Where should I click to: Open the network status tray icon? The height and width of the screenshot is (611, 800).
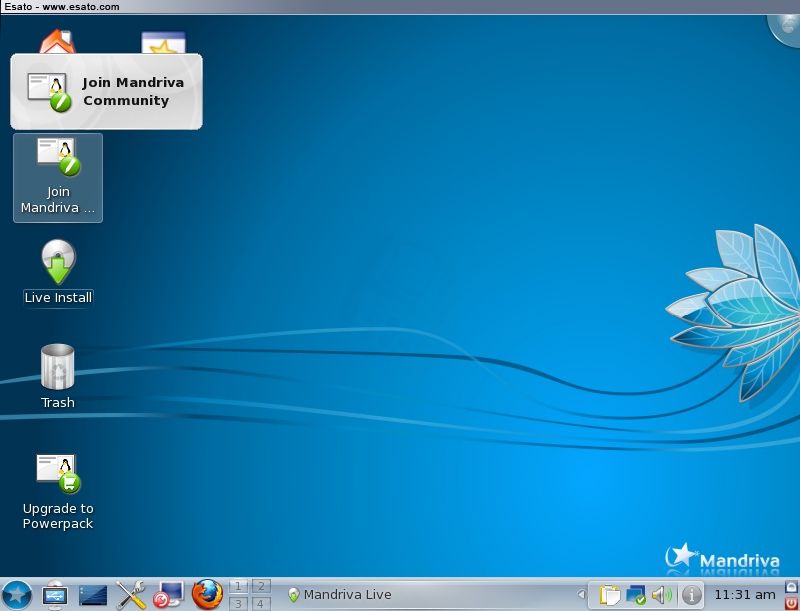click(x=636, y=595)
